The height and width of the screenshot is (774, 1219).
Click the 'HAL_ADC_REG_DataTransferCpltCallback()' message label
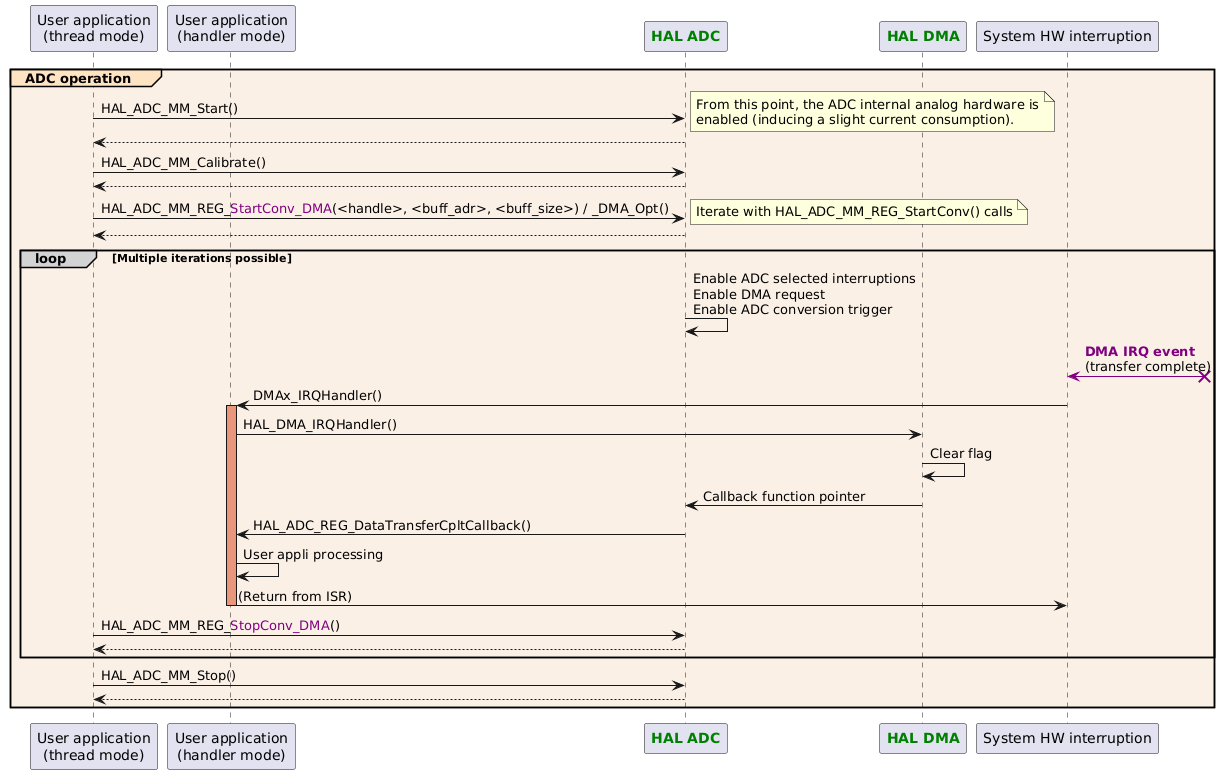[x=392, y=526]
